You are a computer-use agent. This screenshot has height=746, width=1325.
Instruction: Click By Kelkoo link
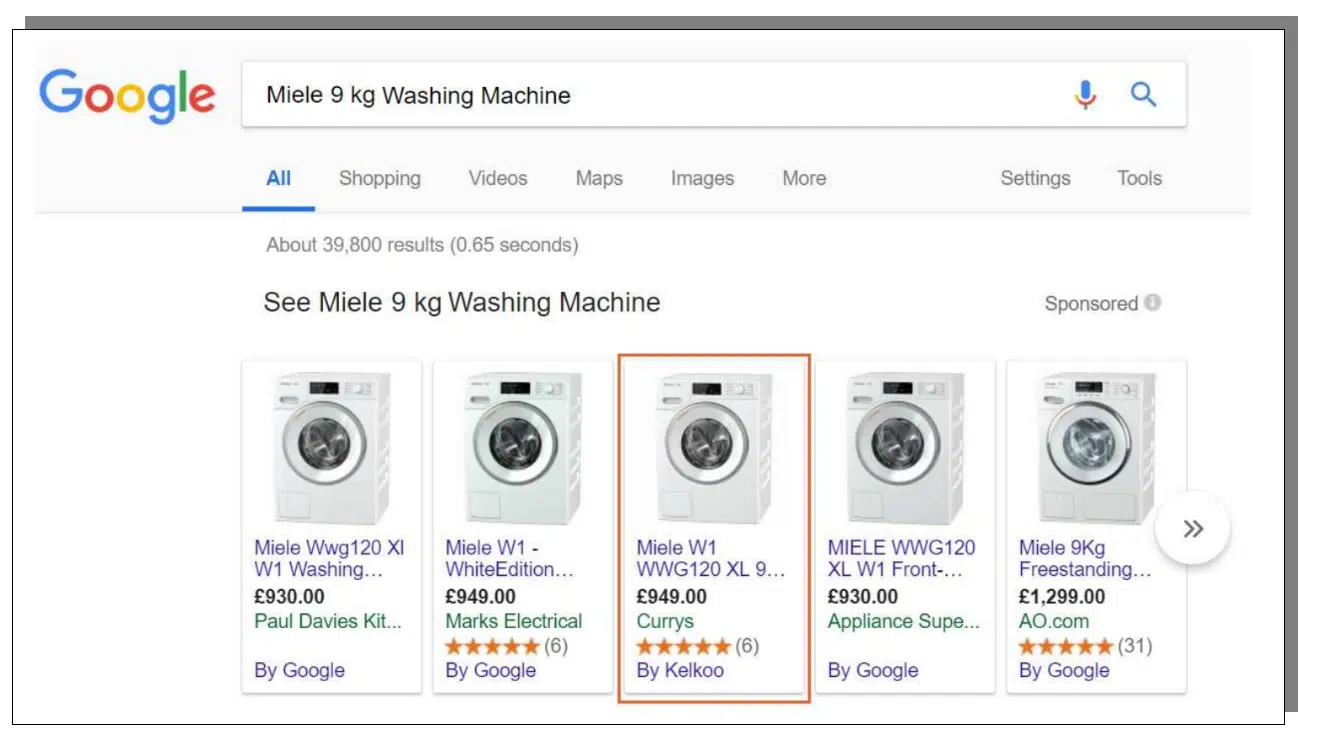pos(680,670)
